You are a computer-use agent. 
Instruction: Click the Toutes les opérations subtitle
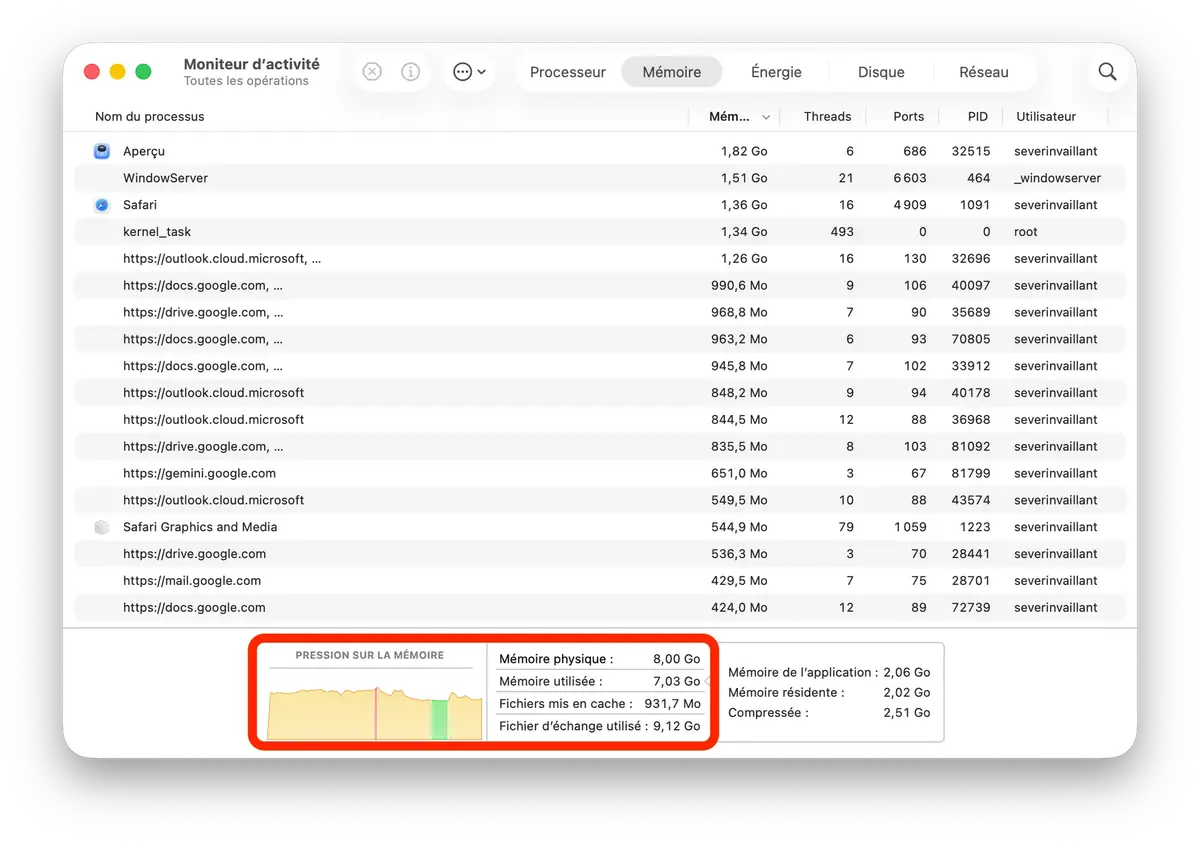pos(246,81)
